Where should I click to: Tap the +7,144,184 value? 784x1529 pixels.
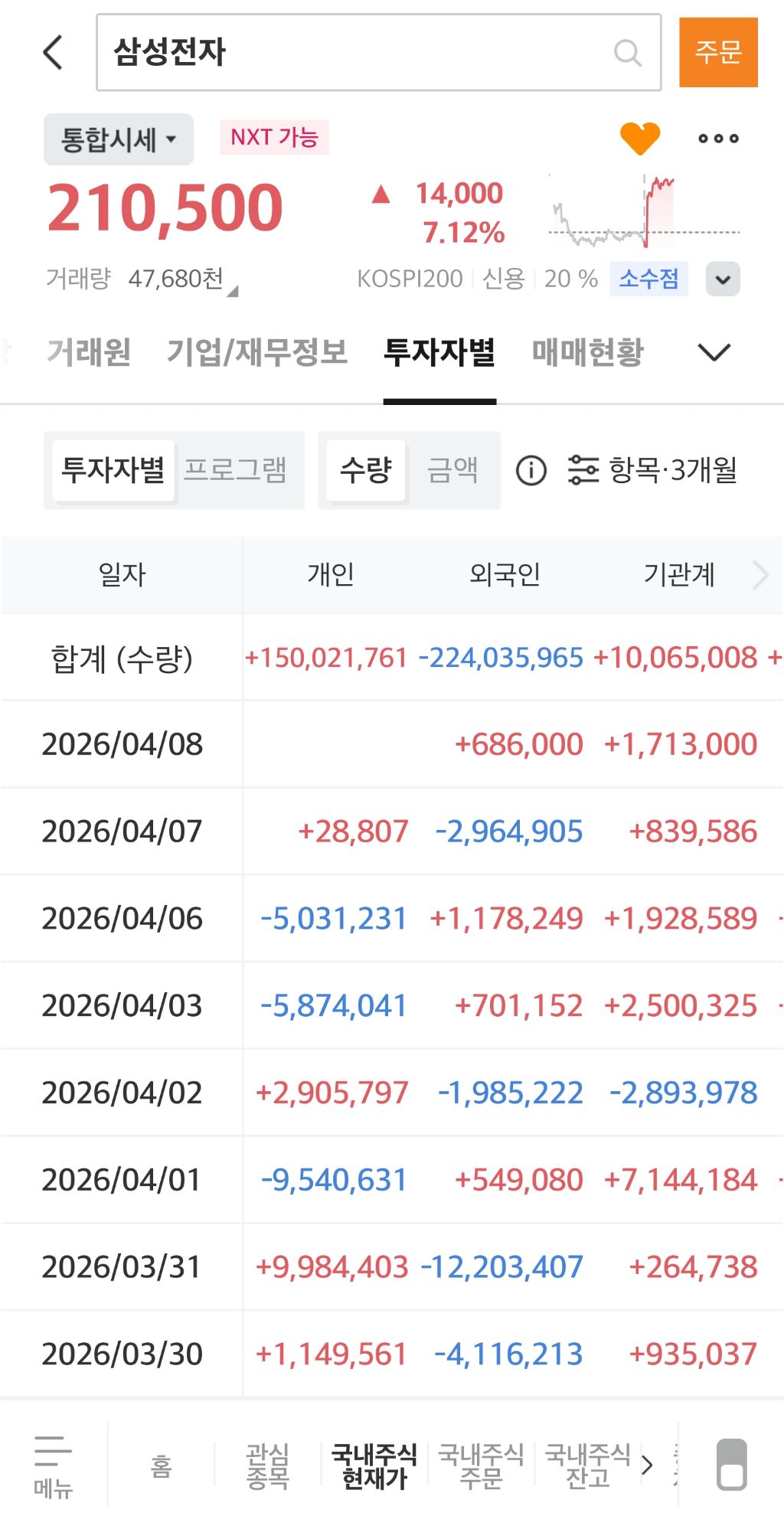click(x=681, y=1180)
